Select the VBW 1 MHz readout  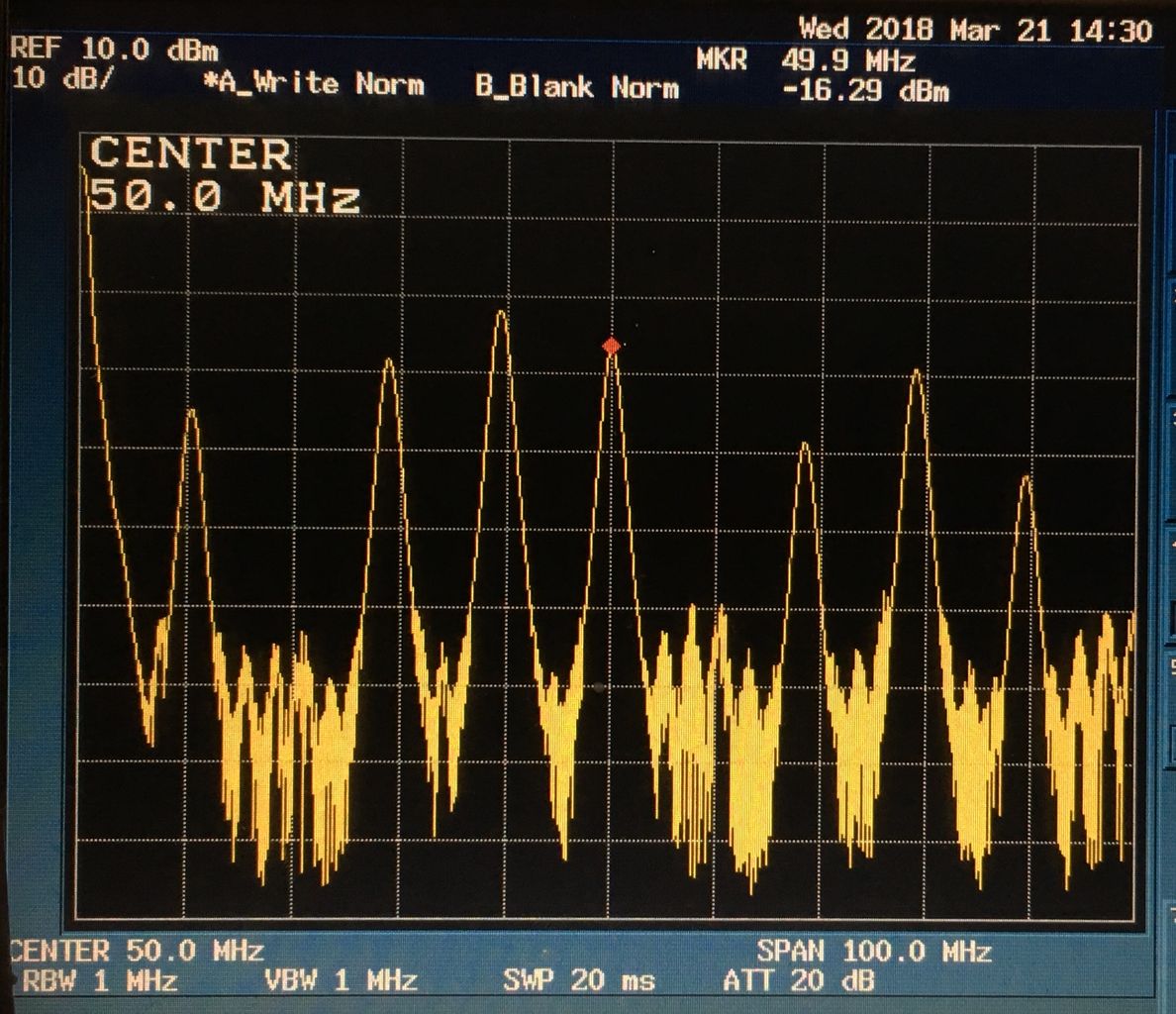click(341, 980)
